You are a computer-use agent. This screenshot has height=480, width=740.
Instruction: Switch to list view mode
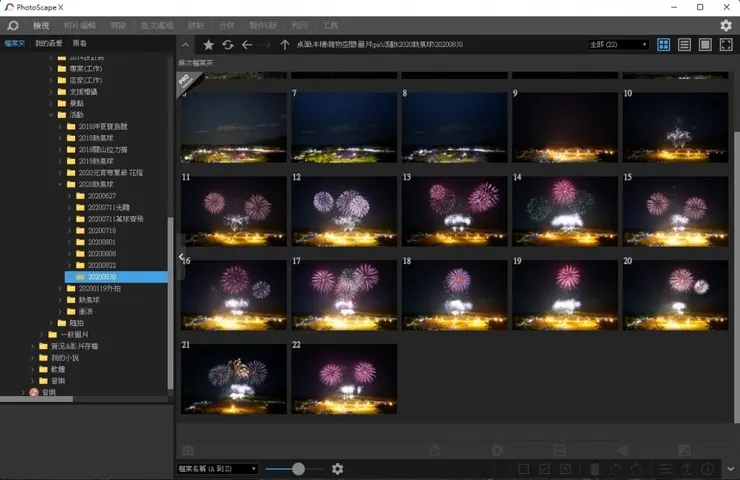[685, 45]
